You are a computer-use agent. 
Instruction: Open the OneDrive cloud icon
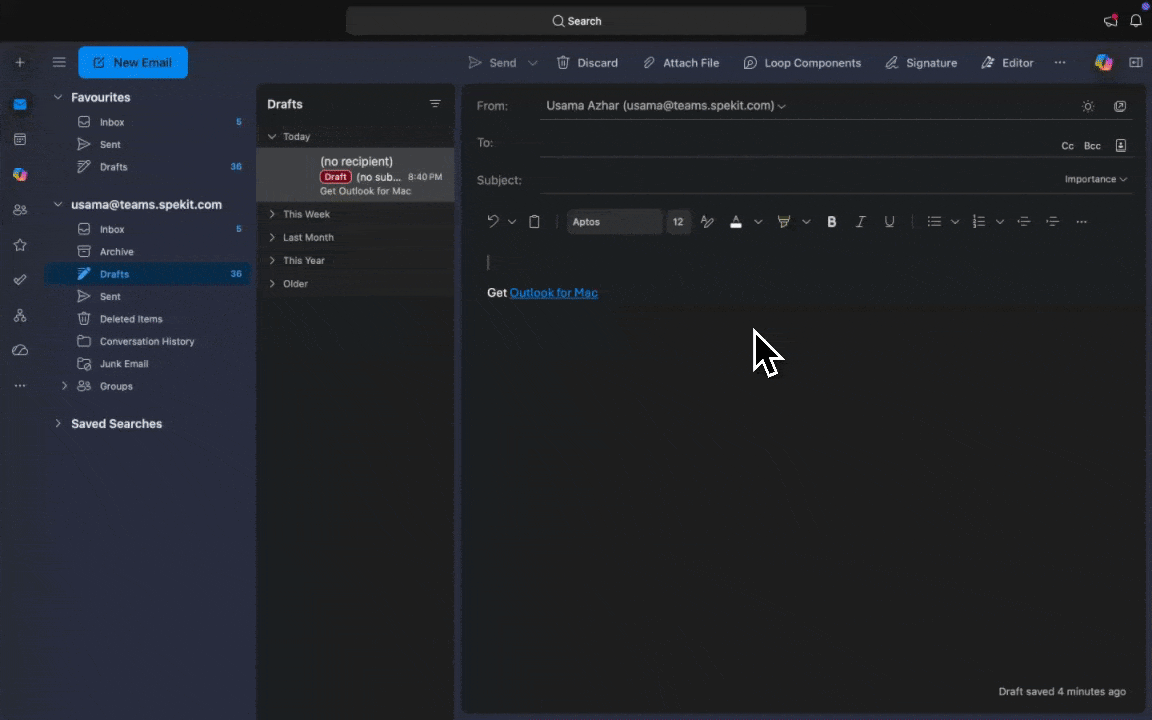(x=20, y=350)
